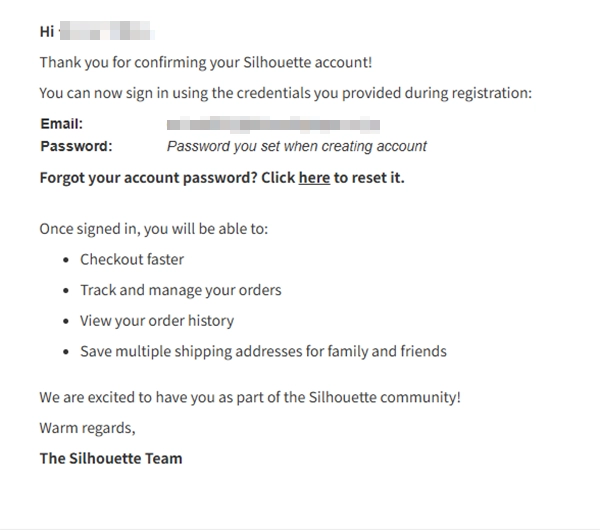The height and width of the screenshot is (530, 600).
Task: Click the "Thank you for confirming" sentence
Action: click(x=205, y=62)
